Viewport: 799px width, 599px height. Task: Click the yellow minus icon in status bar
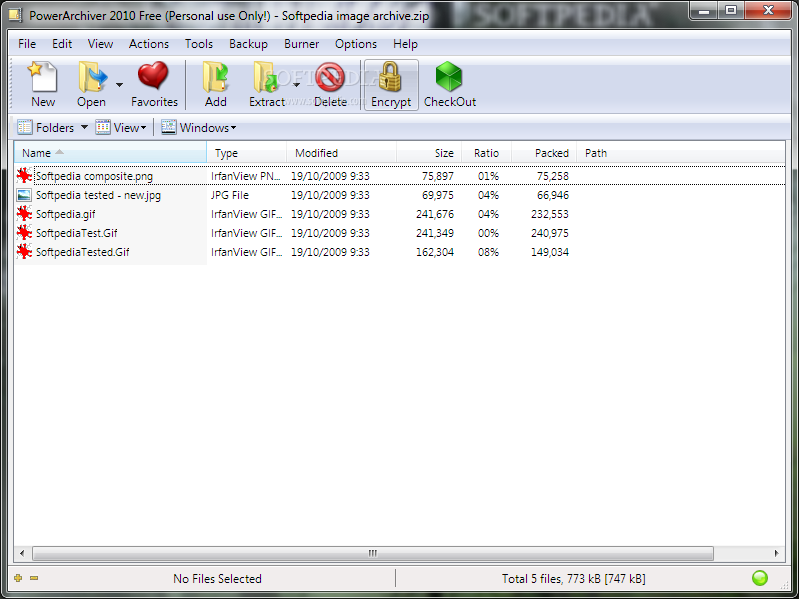coord(34,578)
